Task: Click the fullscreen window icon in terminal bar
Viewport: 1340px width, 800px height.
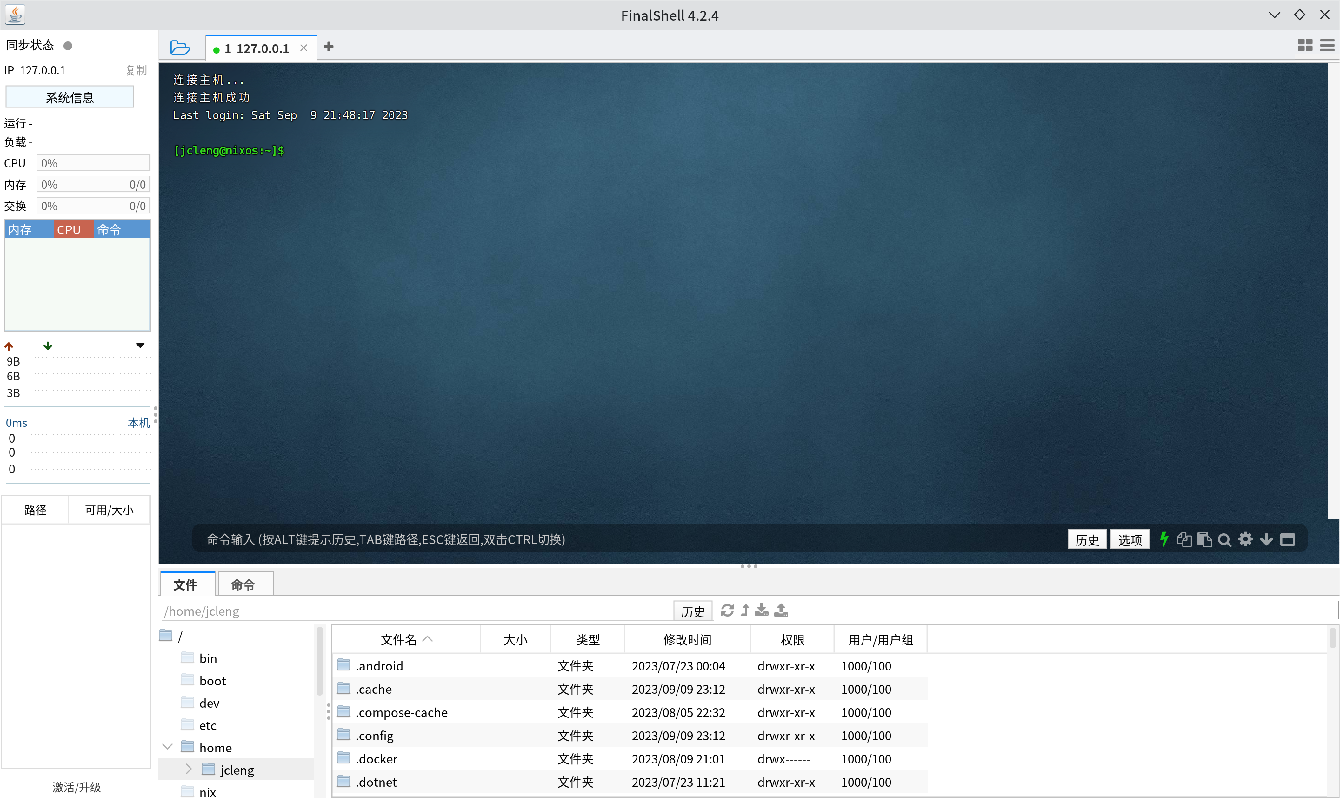Action: [x=1288, y=540]
